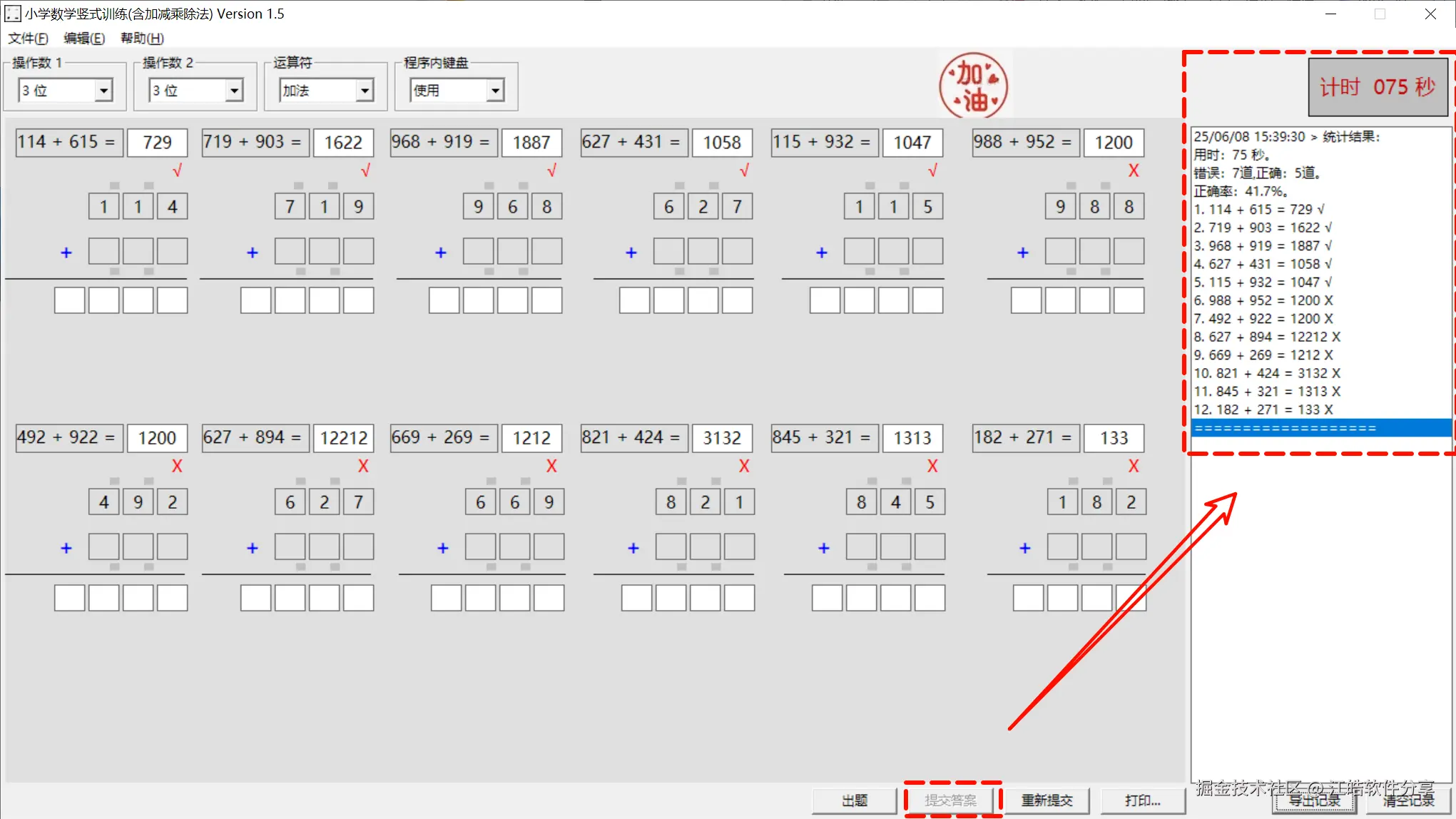Click the red check mark under 114 + 615
1456x819 pixels.
pyautogui.click(x=177, y=171)
